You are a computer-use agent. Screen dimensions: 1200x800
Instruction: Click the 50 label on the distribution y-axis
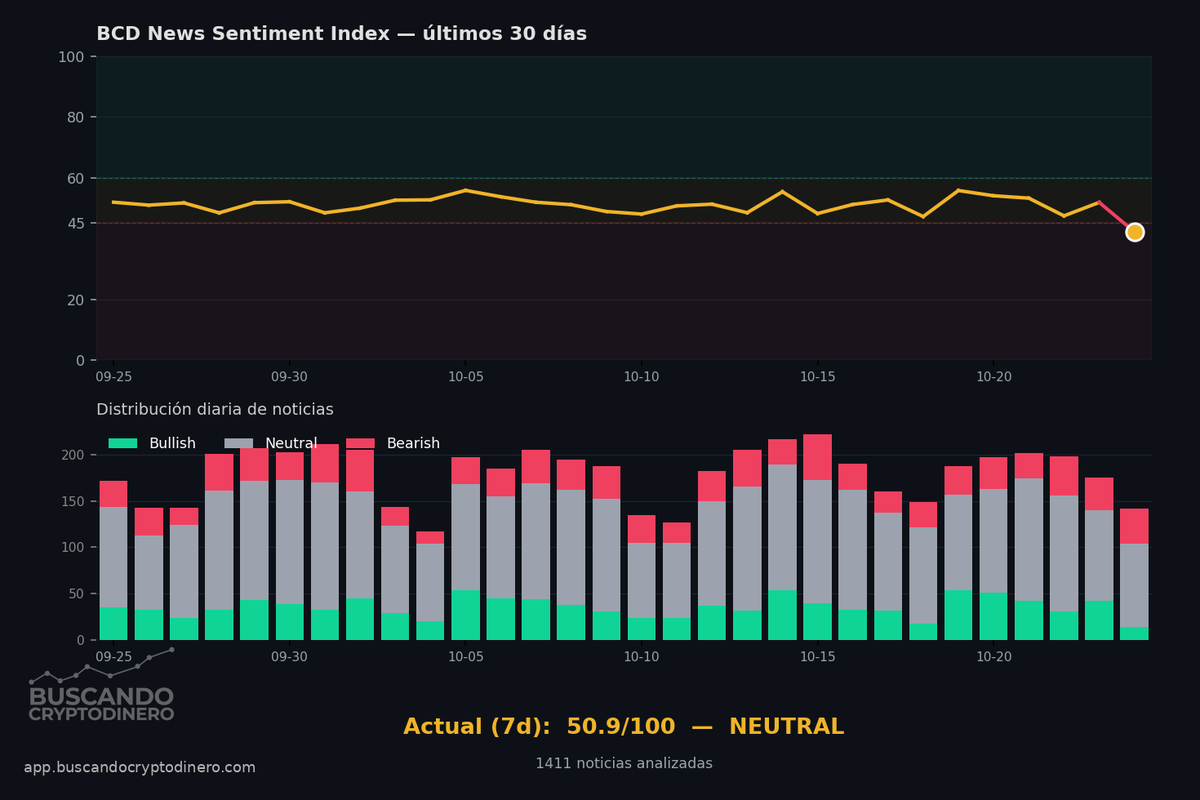click(x=77, y=594)
